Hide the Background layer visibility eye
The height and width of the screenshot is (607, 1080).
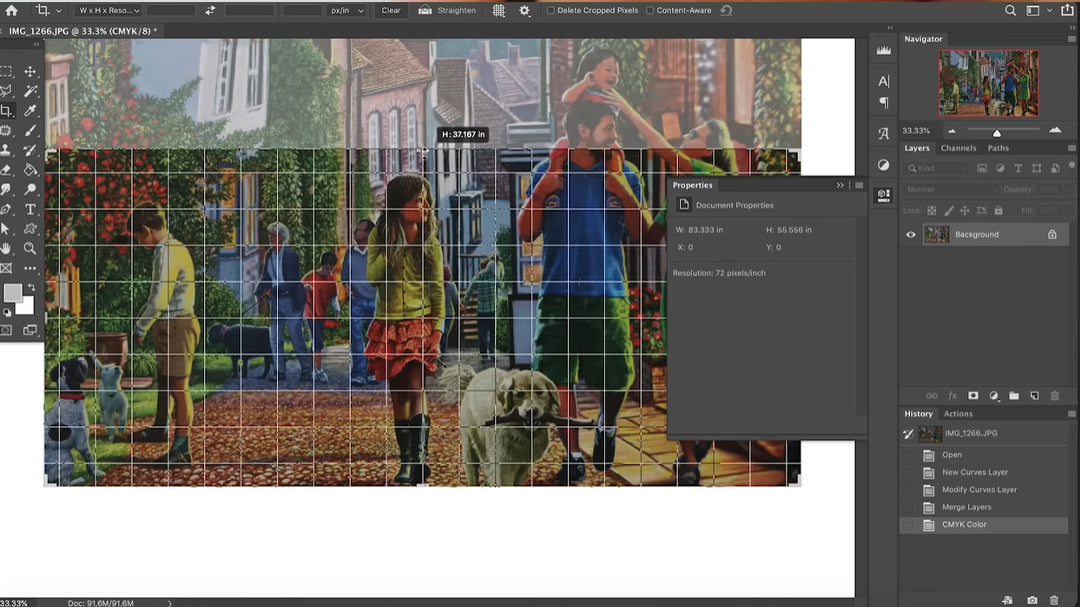911,235
